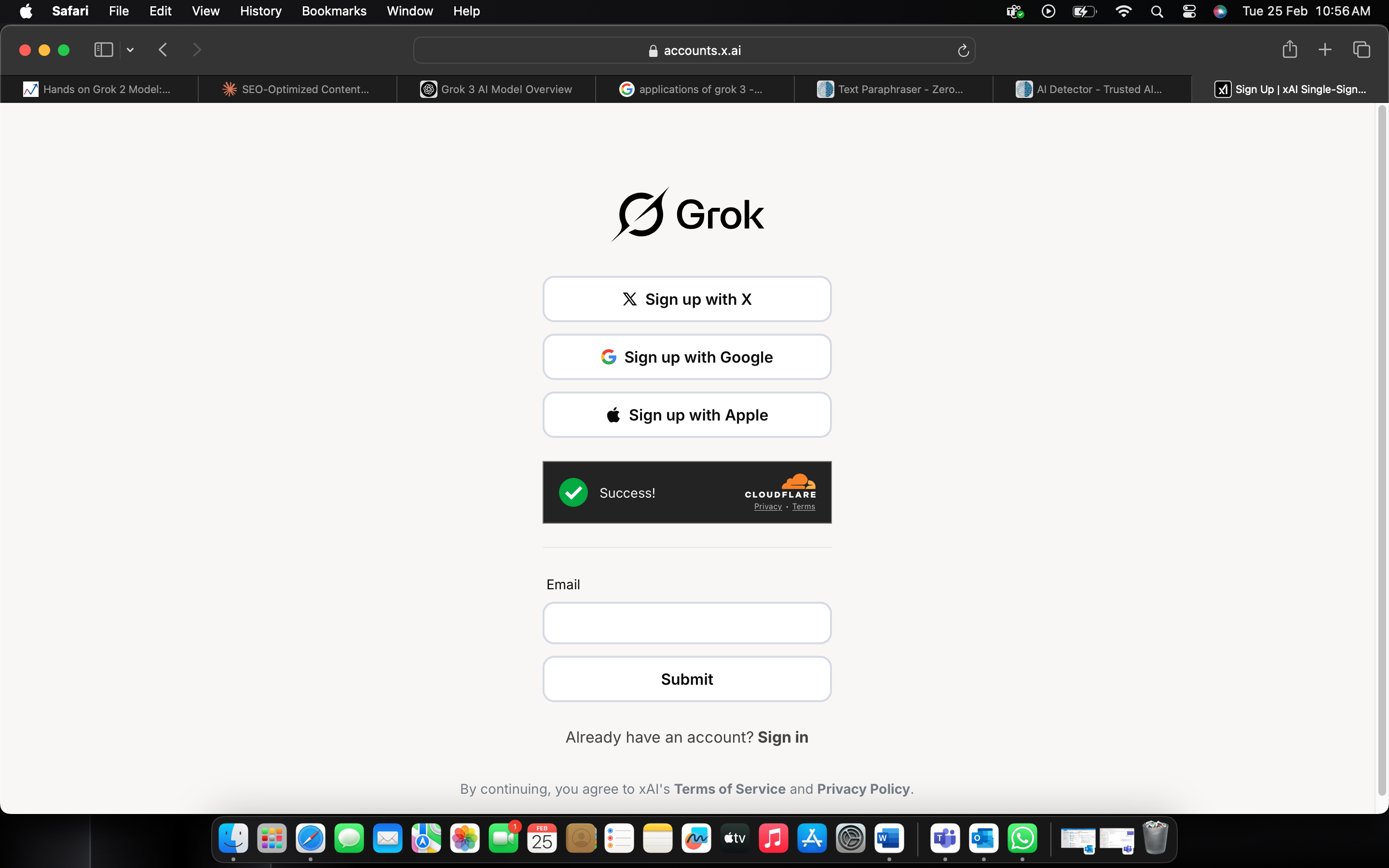1389x868 pixels.
Task: Go back using the back arrow
Action: click(163, 50)
